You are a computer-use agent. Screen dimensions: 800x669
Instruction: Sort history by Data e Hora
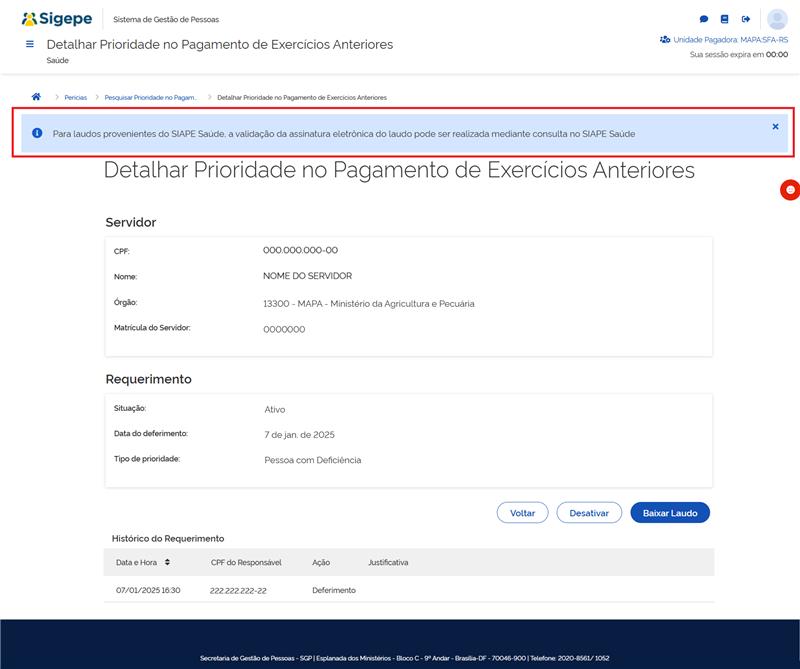click(167, 562)
